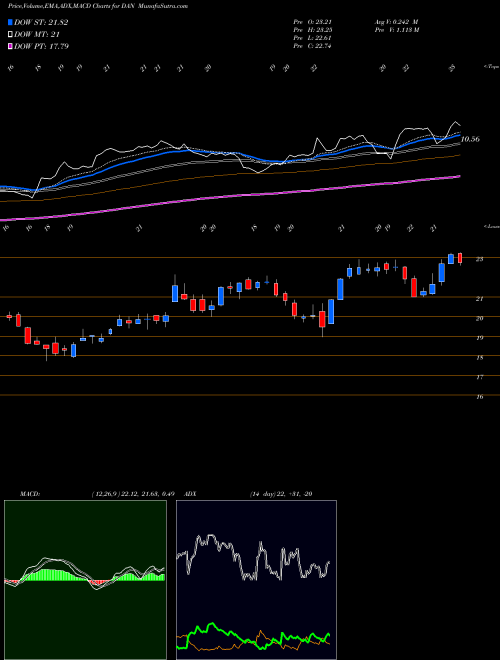Click the price axis label 19

pos(479,338)
